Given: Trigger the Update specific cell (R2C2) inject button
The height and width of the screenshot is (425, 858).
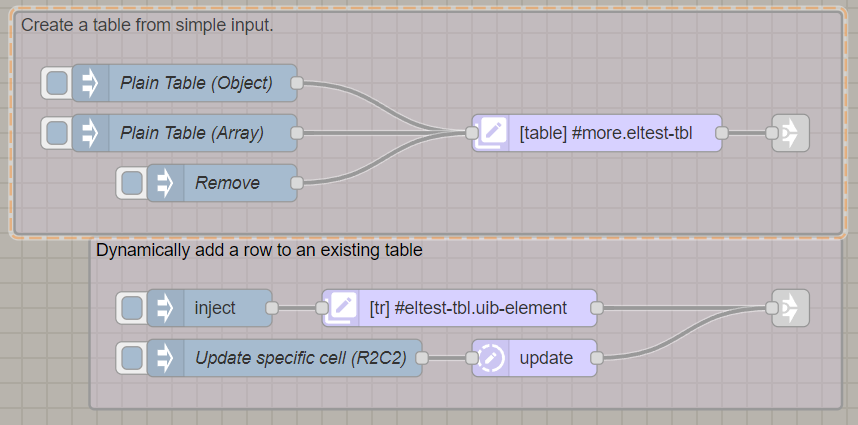Looking at the screenshot, I should coord(133,357).
